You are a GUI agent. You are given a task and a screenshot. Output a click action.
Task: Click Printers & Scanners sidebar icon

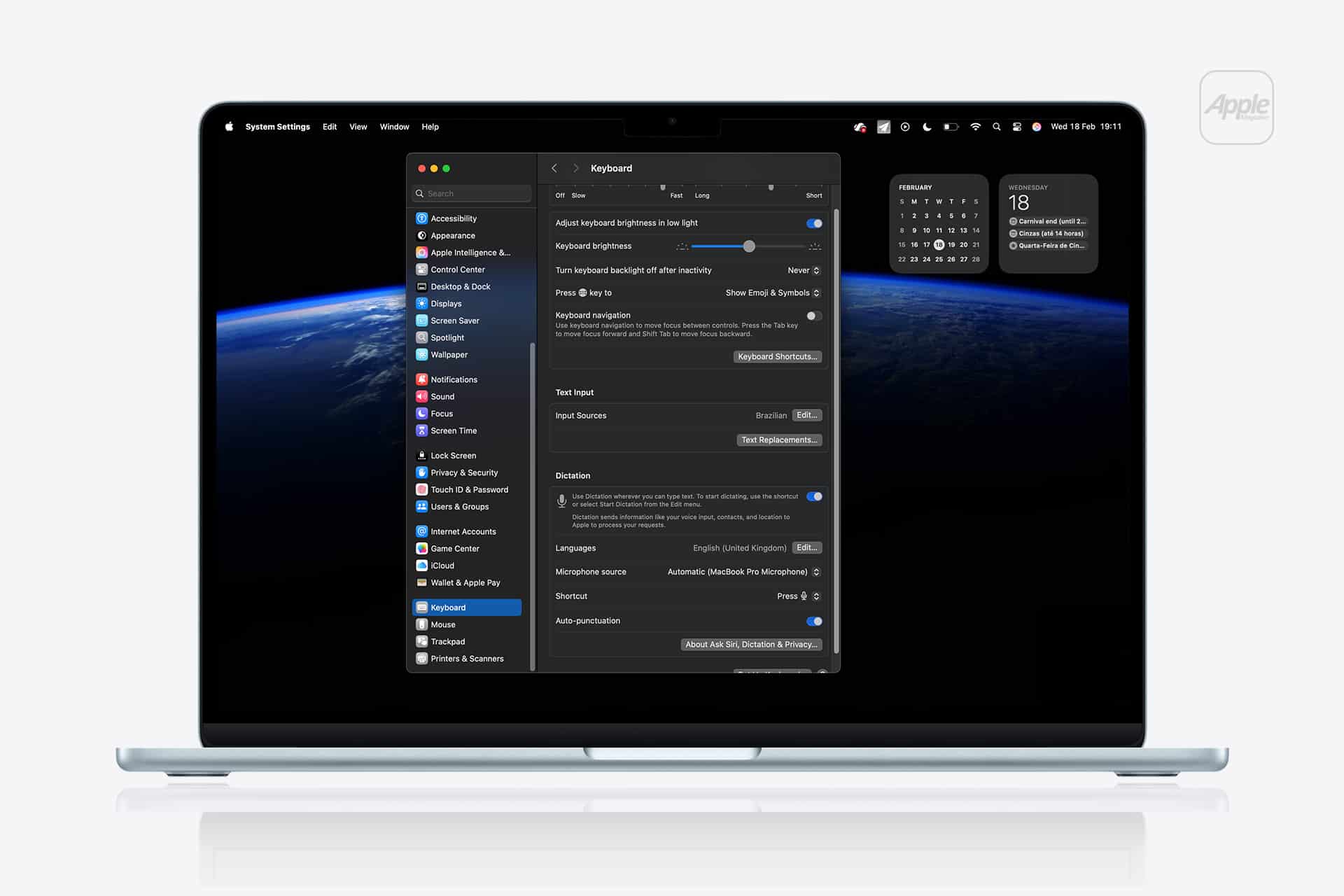click(x=421, y=659)
